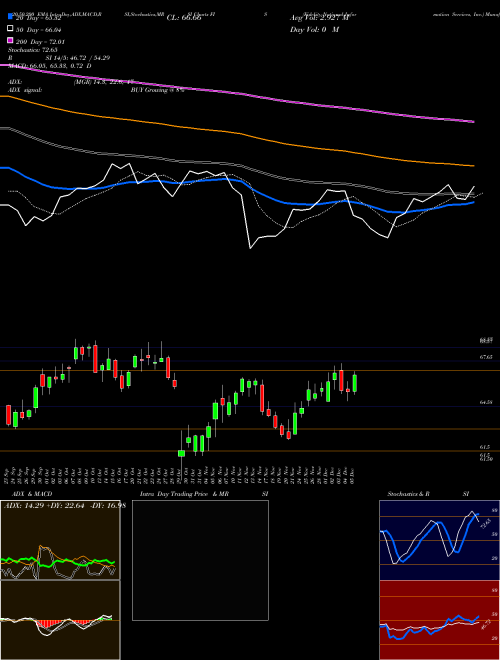Screen dimensions: 500x660
Task: Click the last green candlestick on the chart
Action: click(x=355, y=383)
